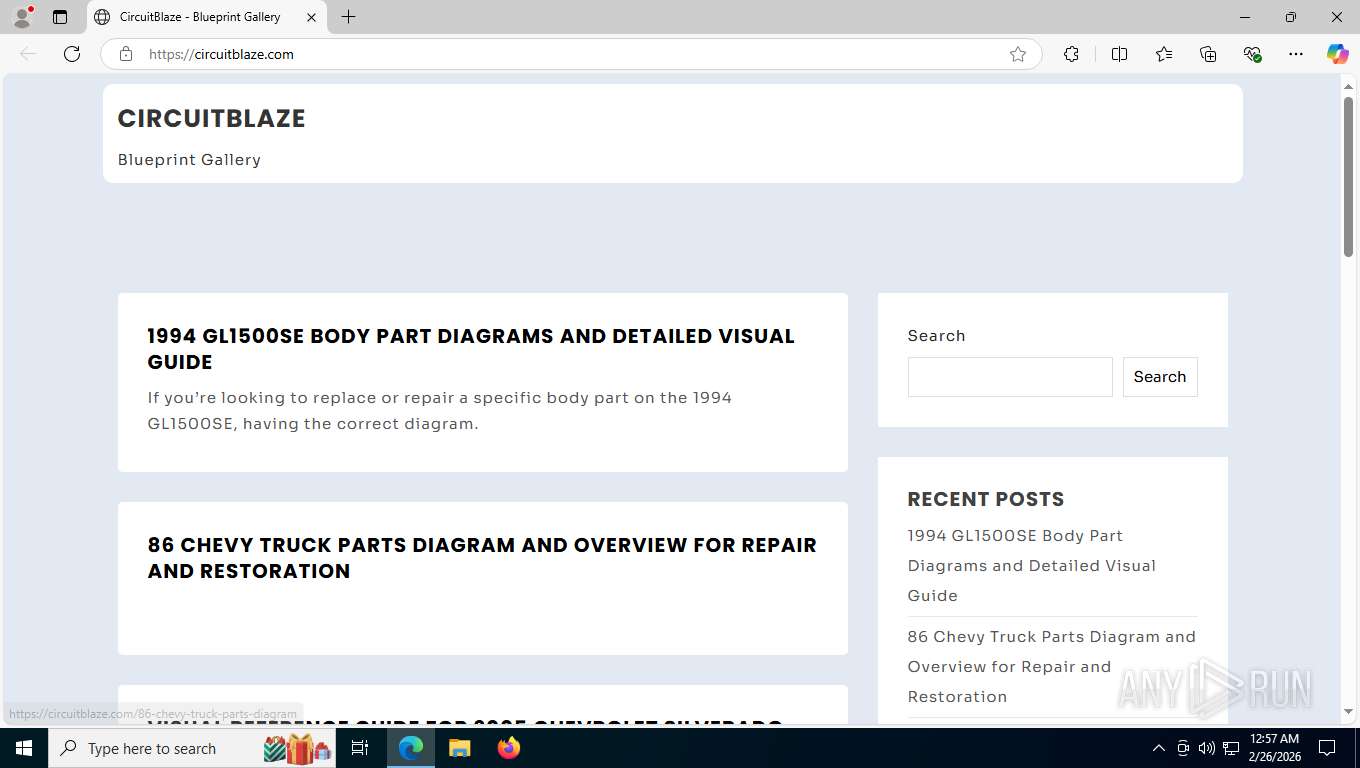
Task: Open the Extensions puzzle icon
Action: coord(1071,54)
